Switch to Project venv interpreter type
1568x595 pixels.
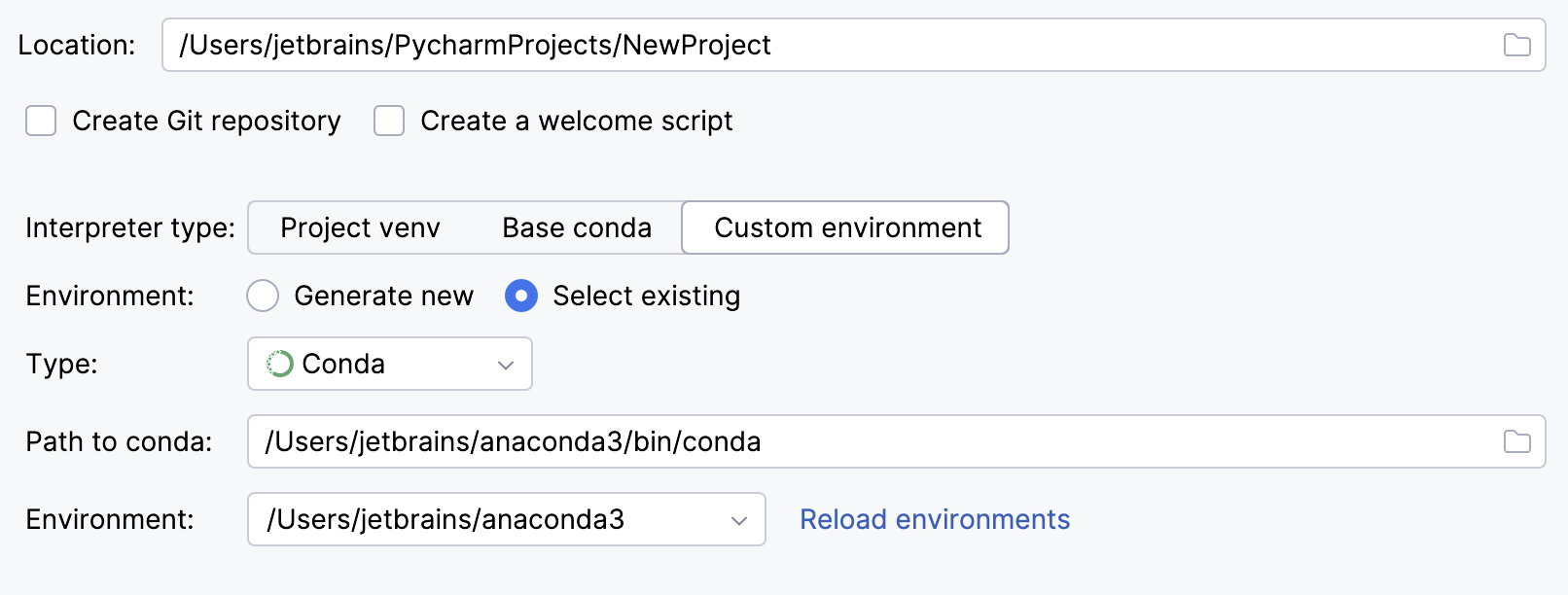[359, 227]
